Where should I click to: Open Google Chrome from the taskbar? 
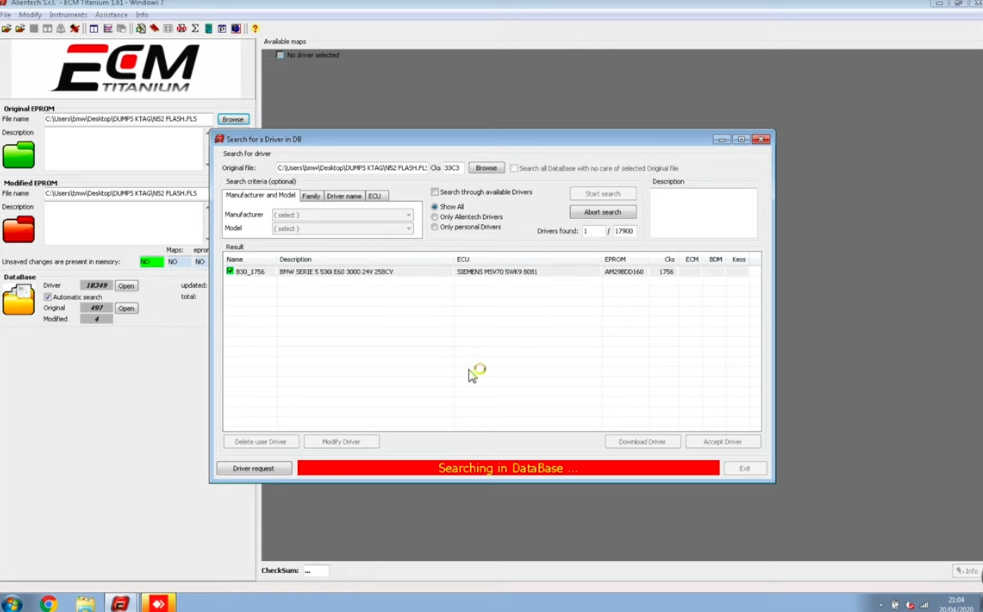pyautogui.click(x=48, y=604)
